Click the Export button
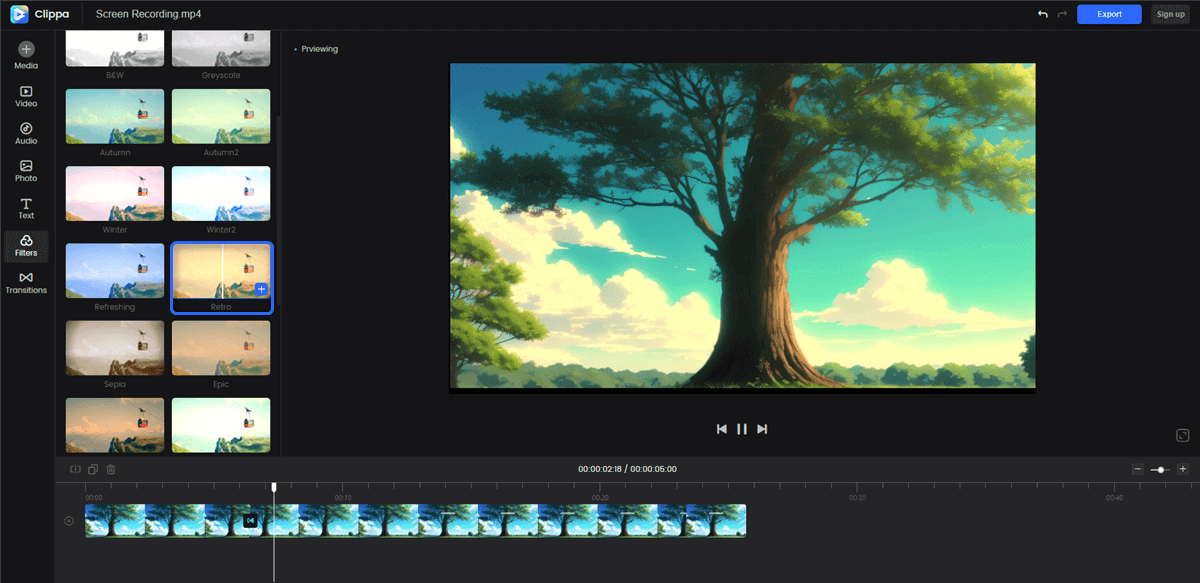 tap(1109, 14)
